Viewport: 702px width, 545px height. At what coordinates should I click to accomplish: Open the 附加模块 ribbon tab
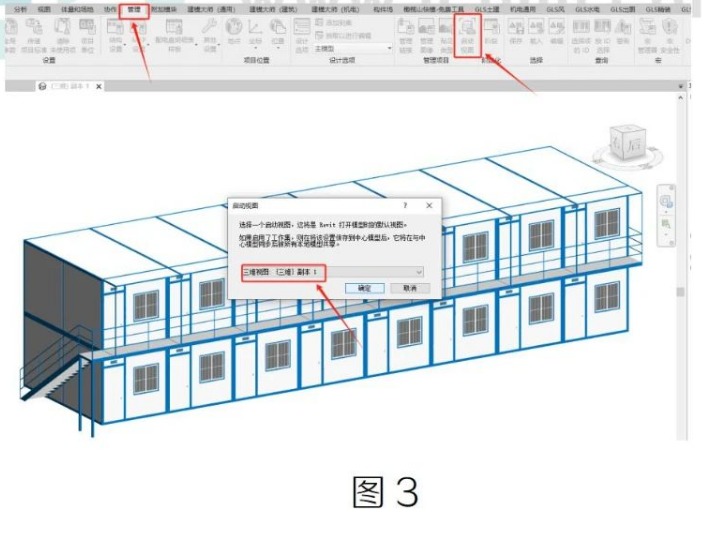163,9
